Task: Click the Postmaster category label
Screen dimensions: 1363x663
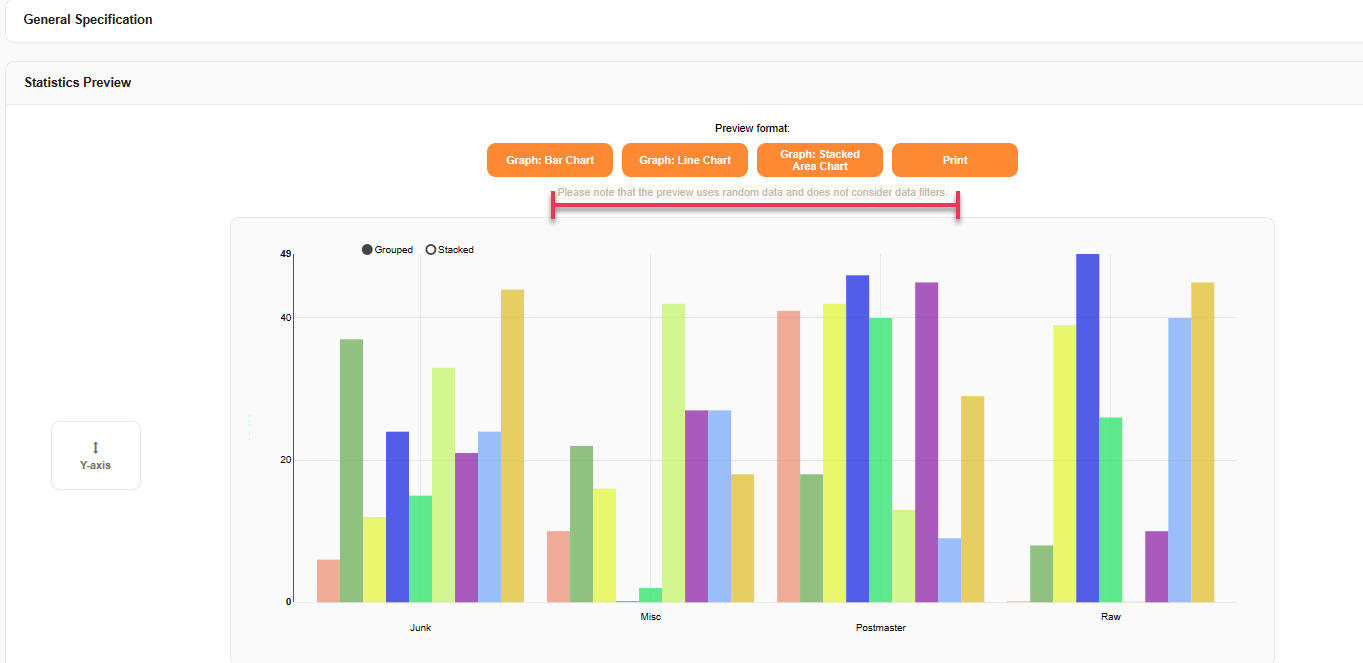Action: pyautogui.click(x=880, y=627)
